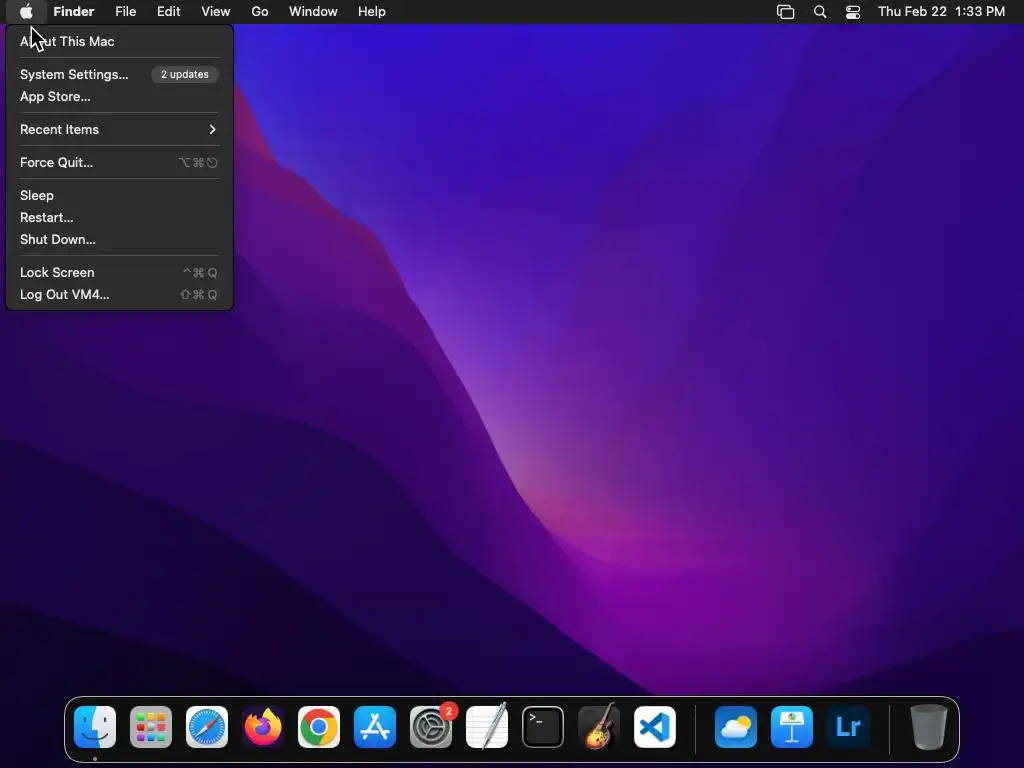Open the Terminal app icon
The image size is (1024, 768).
pyautogui.click(x=543, y=727)
